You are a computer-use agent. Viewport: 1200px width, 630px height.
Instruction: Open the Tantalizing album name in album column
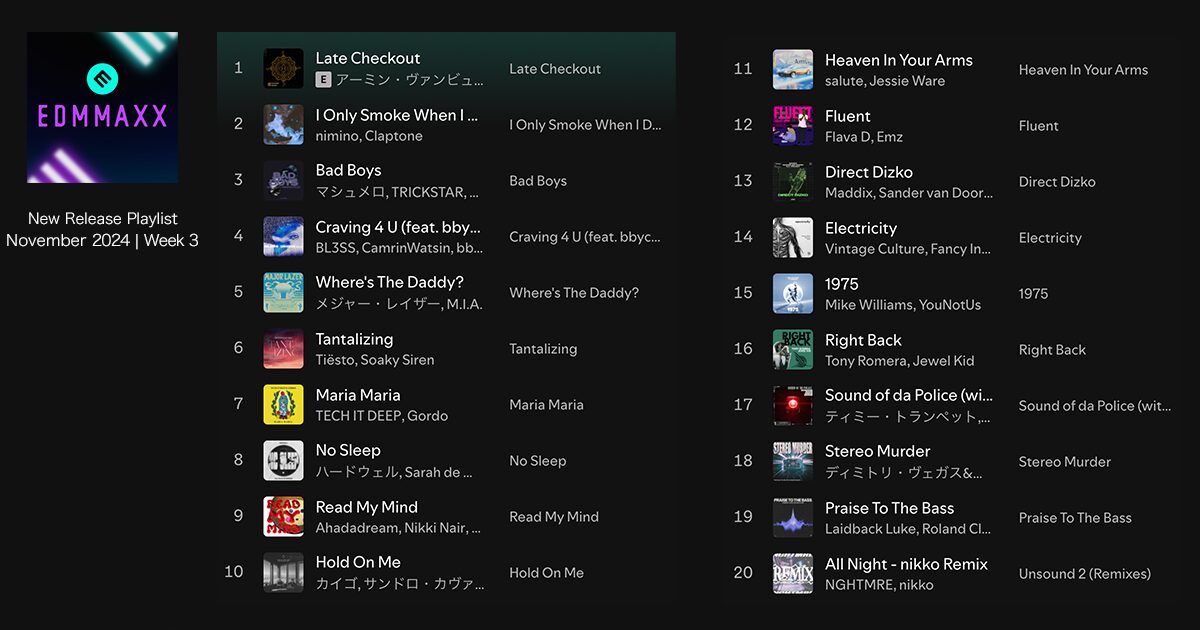point(543,349)
